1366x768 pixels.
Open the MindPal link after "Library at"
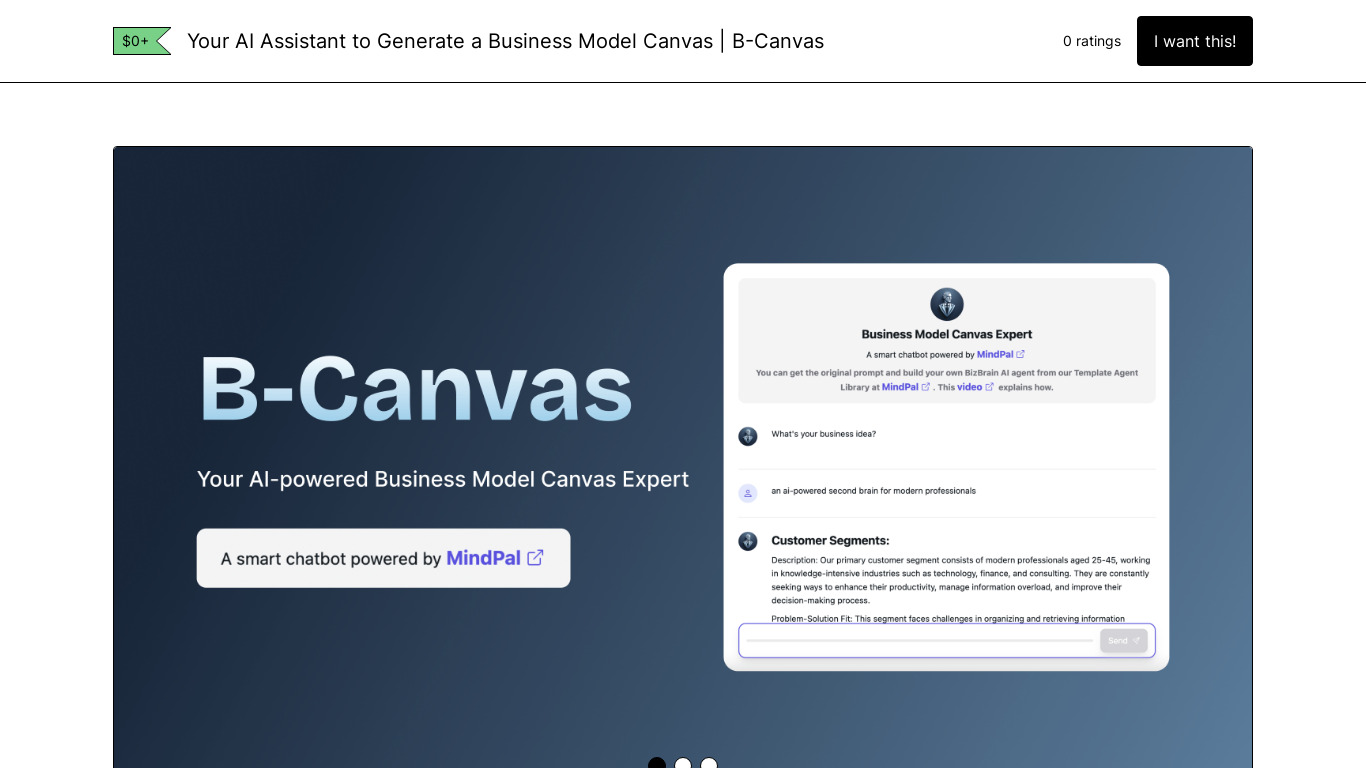[900, 387]
